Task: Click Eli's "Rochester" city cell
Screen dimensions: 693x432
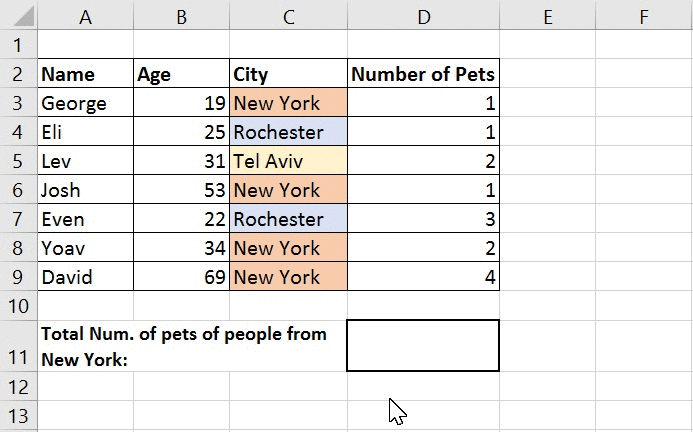Action: (x=288, y=132)
